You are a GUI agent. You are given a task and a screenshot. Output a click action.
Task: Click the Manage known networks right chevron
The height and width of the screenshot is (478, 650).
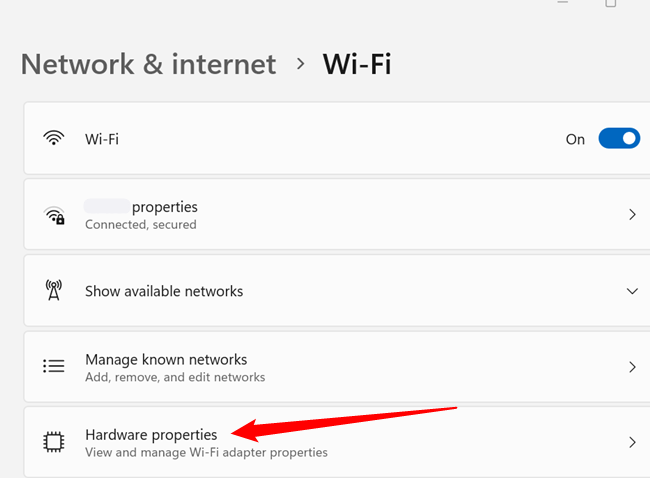coord(631,367)
